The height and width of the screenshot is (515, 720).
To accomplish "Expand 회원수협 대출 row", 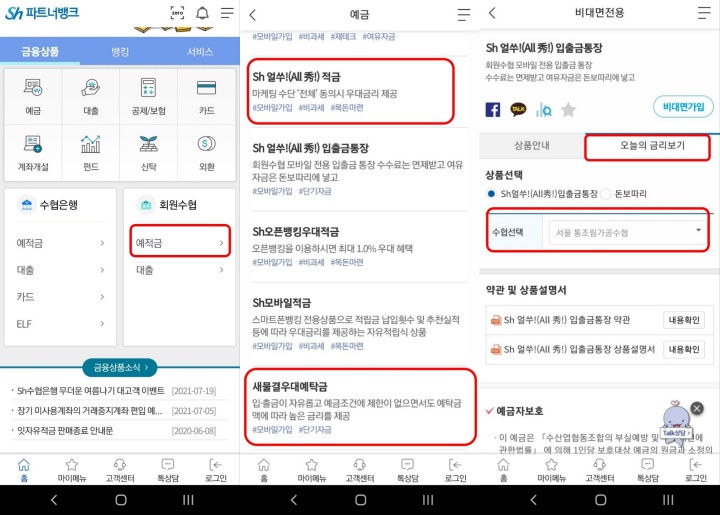I will (x=180, y=270).
